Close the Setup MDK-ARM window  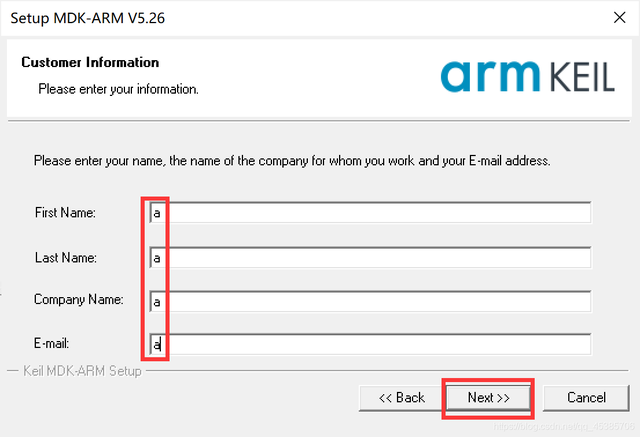(620, 18)
